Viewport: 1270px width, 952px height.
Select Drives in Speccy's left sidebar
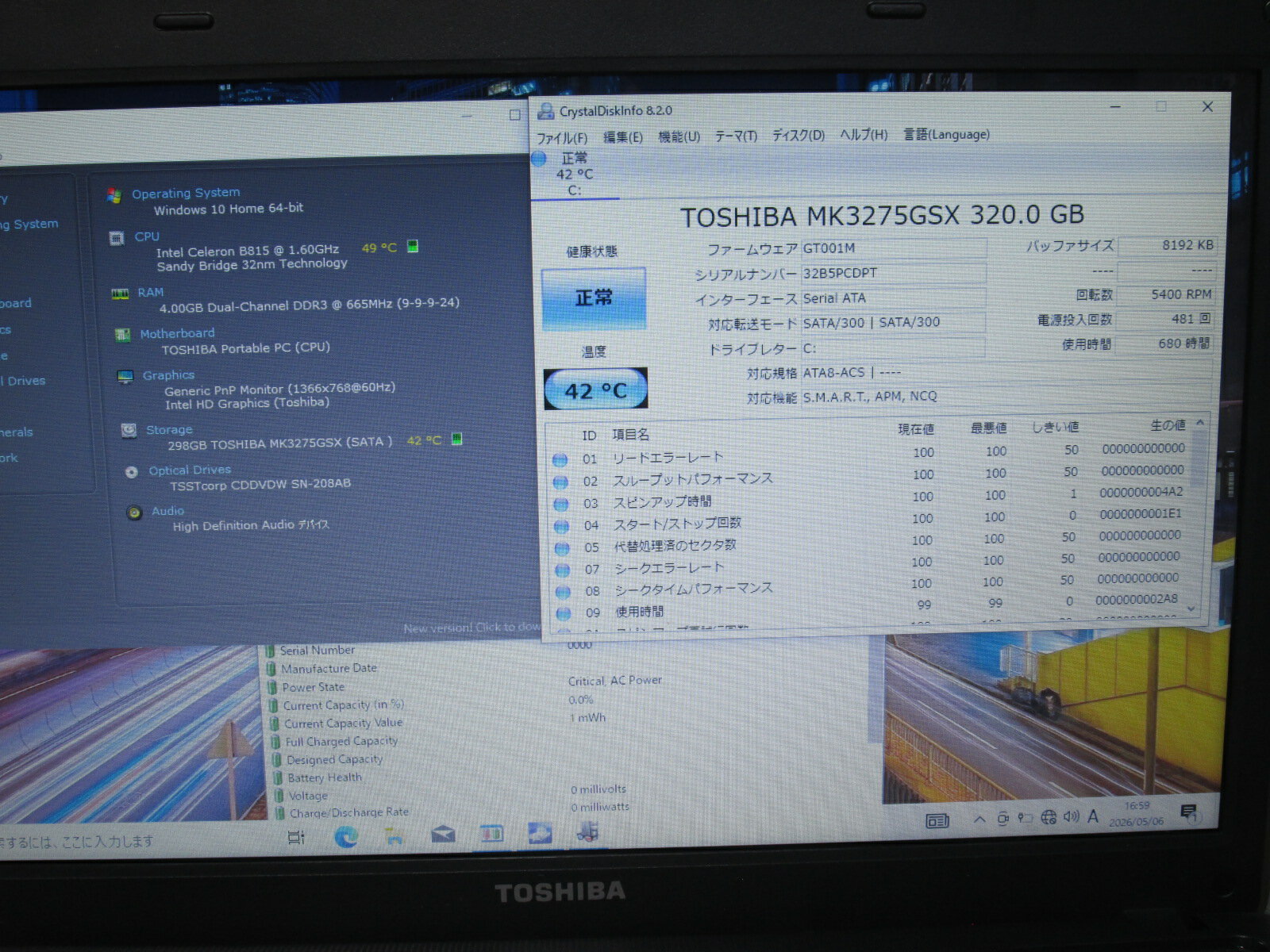(23, 381)
